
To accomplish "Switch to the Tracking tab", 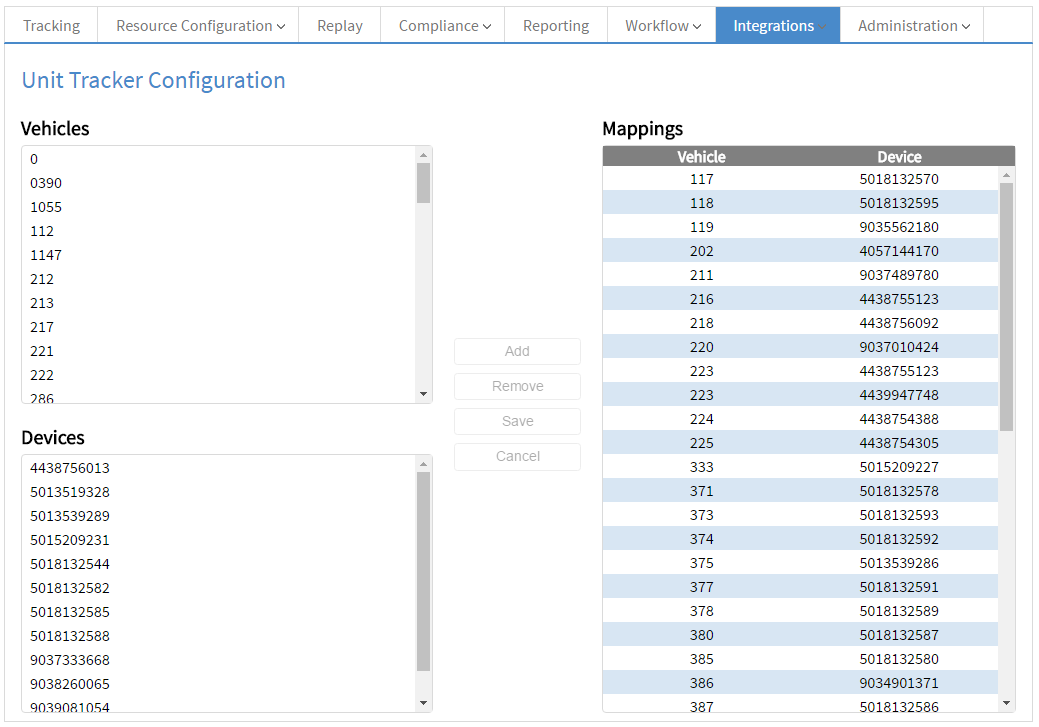I will (x=50, y=26).
